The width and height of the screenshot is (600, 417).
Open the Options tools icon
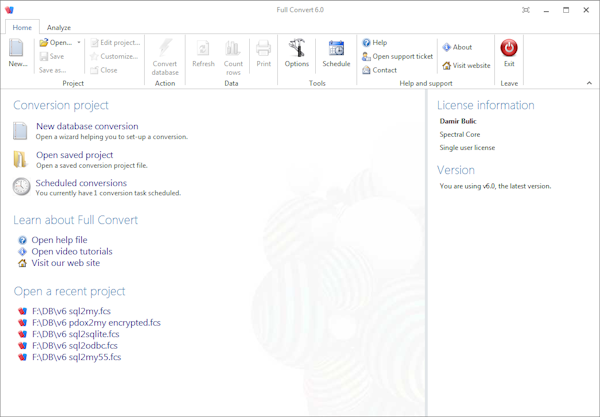[x=297, y=48]
